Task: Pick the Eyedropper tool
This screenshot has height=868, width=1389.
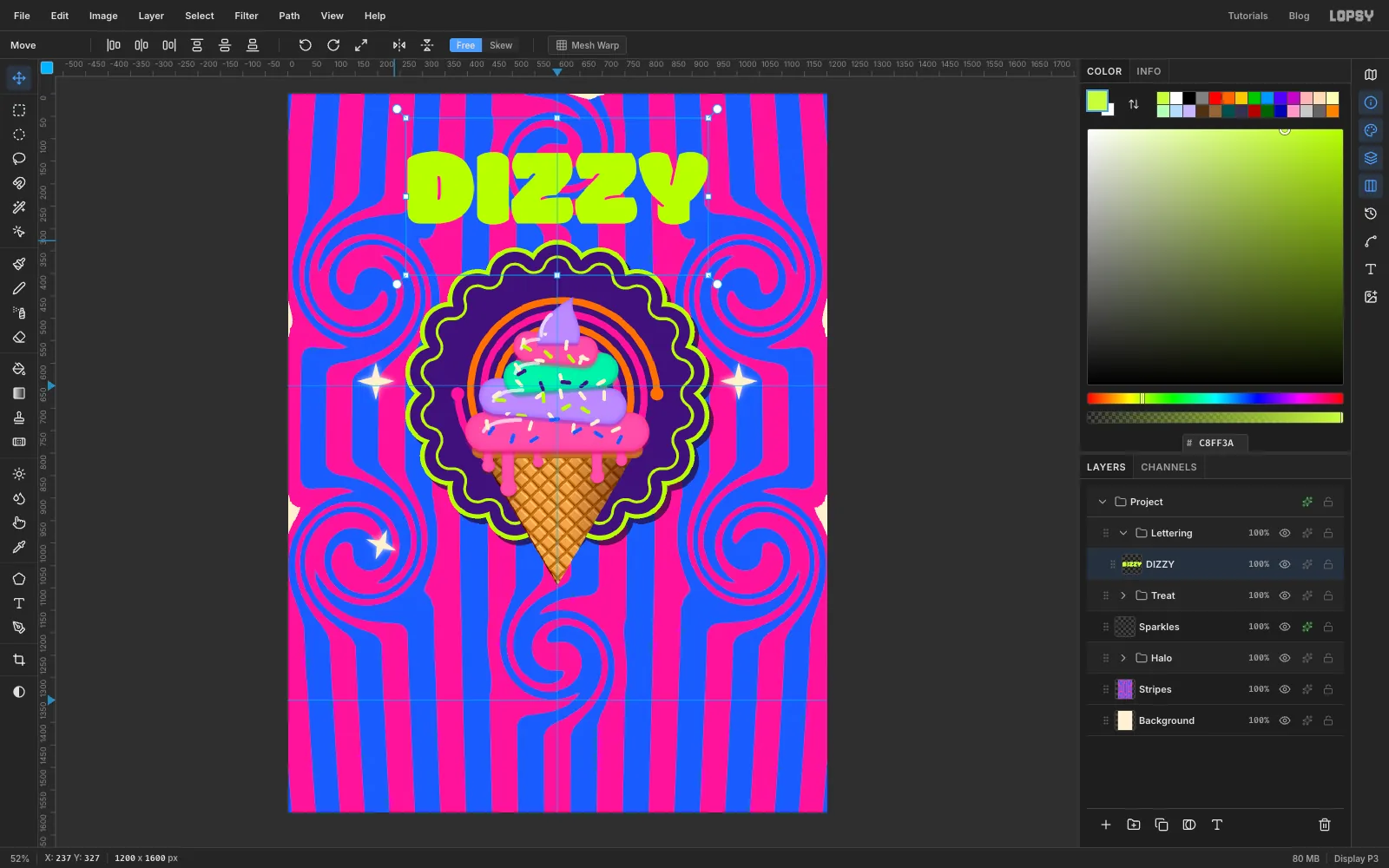Action: click(19, 547)
